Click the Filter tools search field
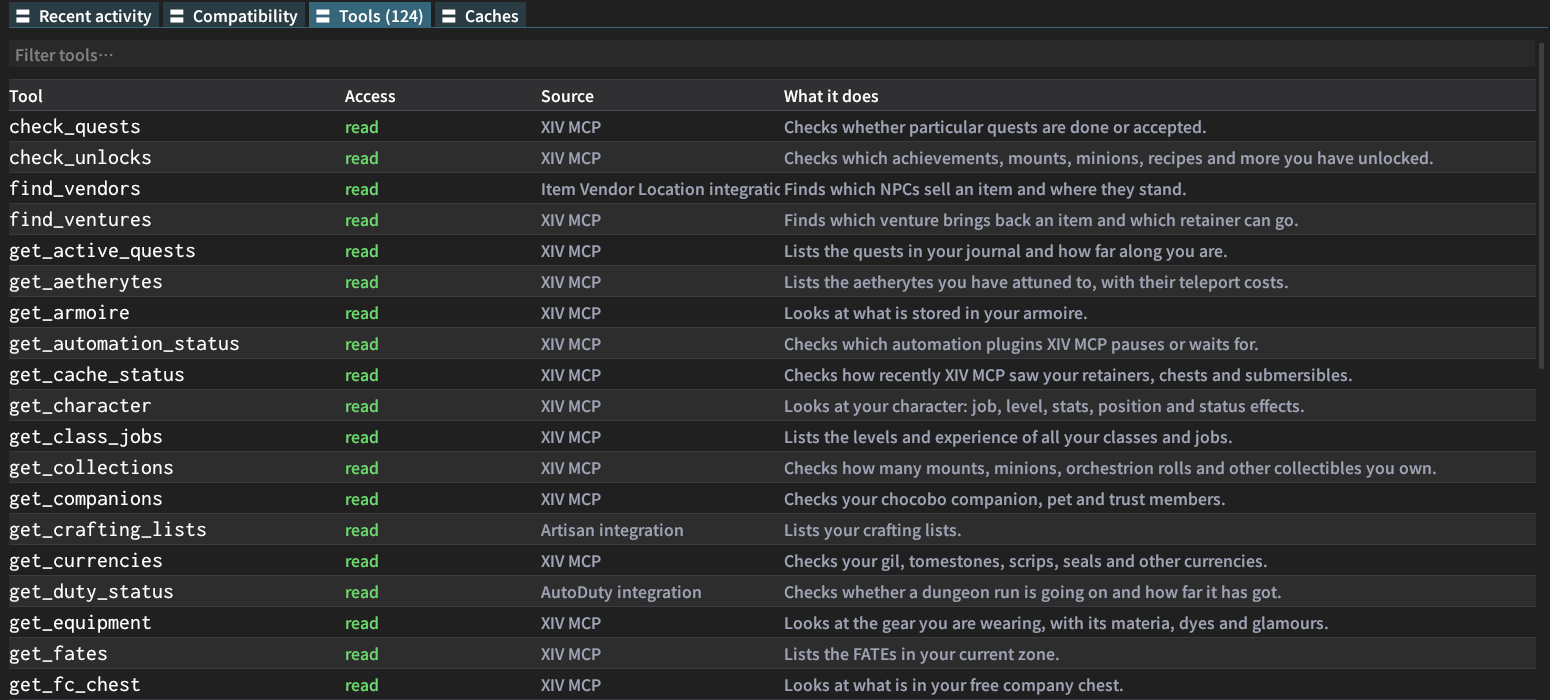The width and height of the screenshot is (1550, 700). pyautogui.click(x=771, y=55)
